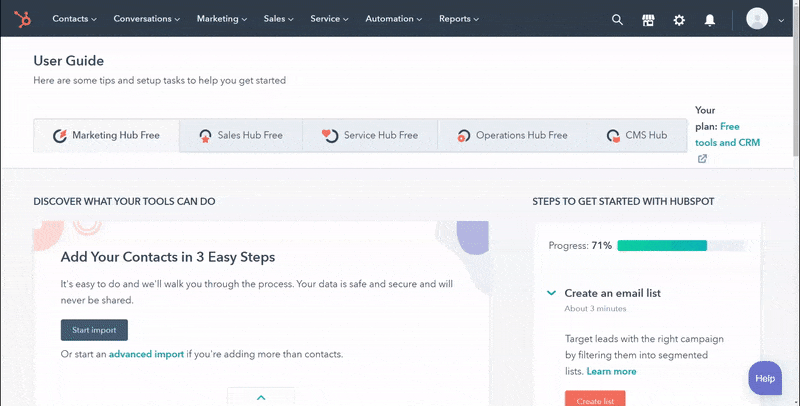Screen dimensions: 800x406
Task: Click the Progress: 71% label
Action: (x=580, y=245)
